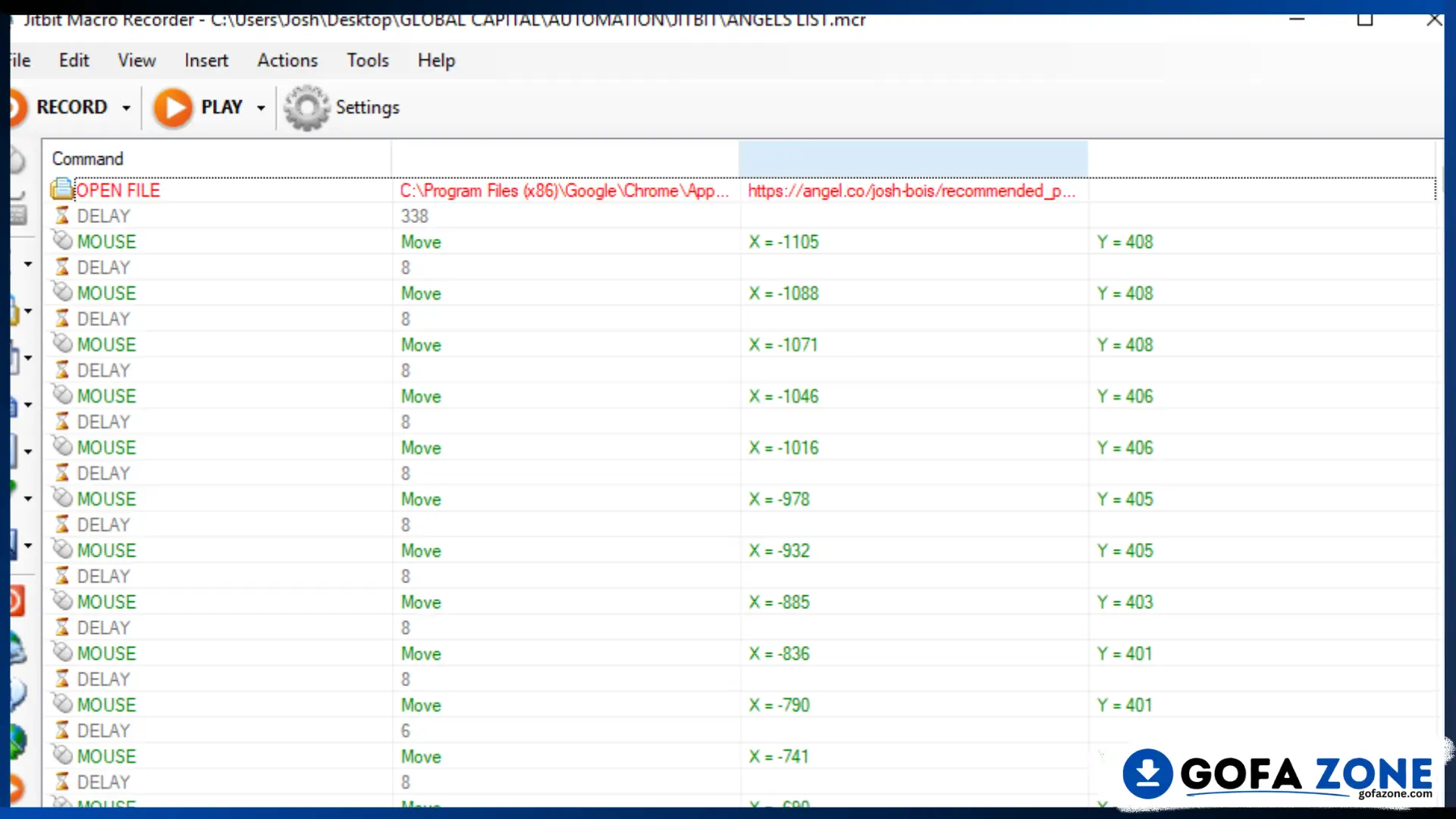
Task: Click mouse icon on X = -741 row
Action: tap(62, 756)
